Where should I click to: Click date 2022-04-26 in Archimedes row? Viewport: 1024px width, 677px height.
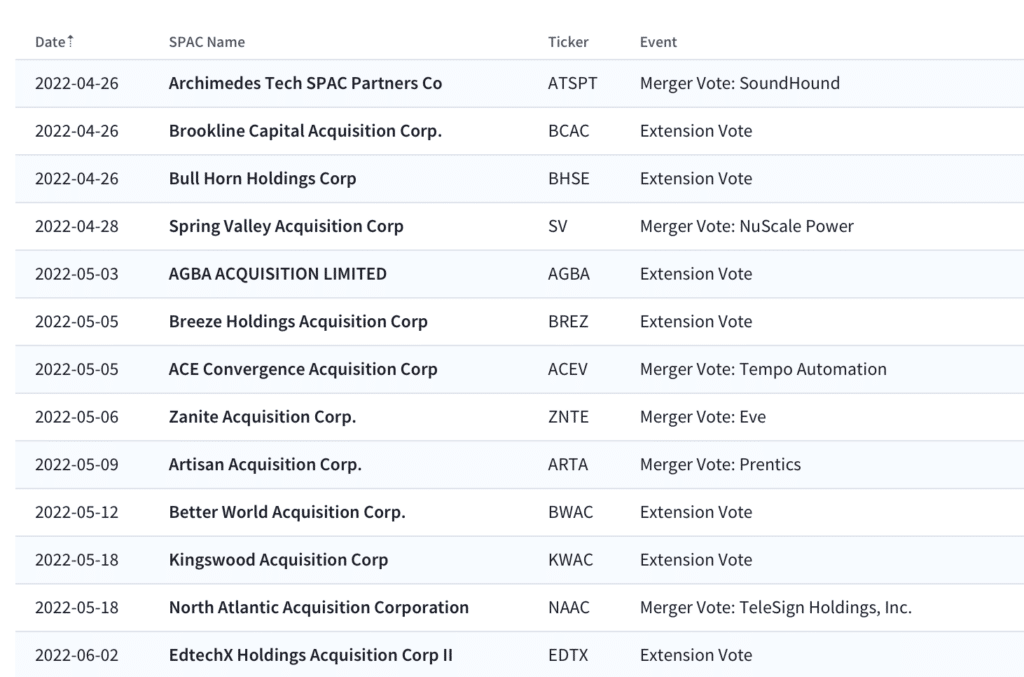tap(77, 84)
